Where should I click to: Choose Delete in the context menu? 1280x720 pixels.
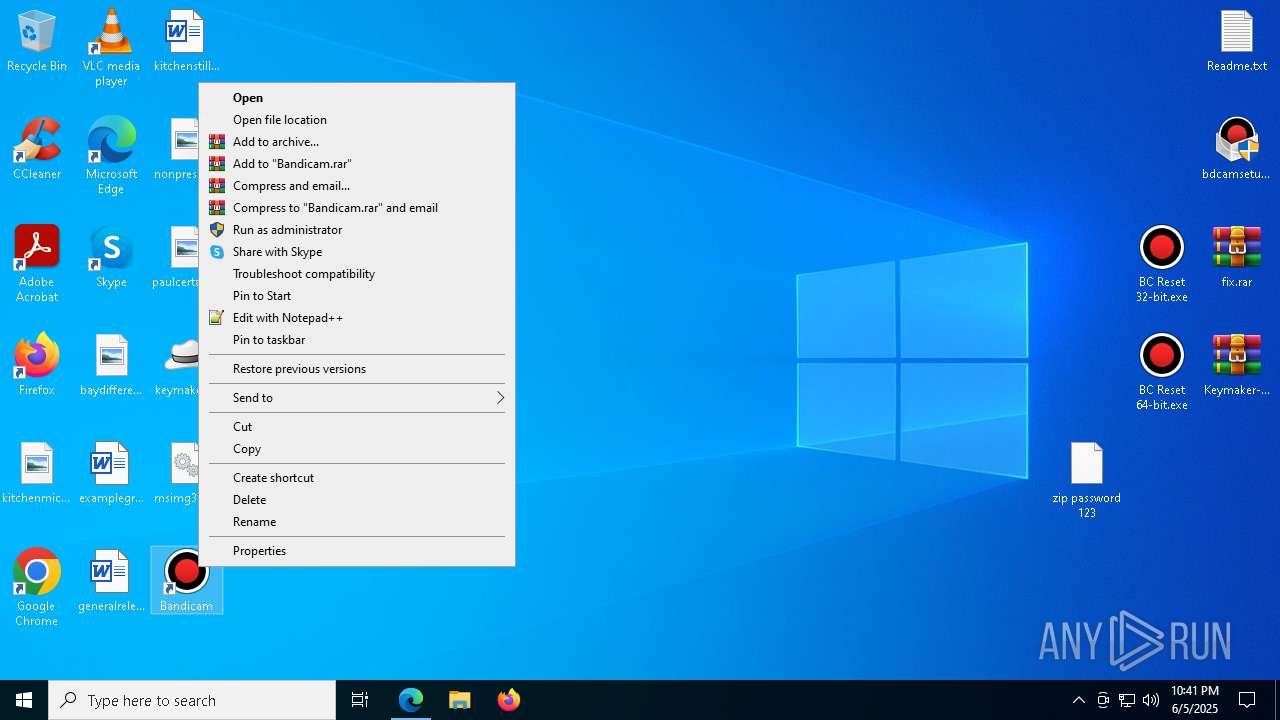click(357, 500)
